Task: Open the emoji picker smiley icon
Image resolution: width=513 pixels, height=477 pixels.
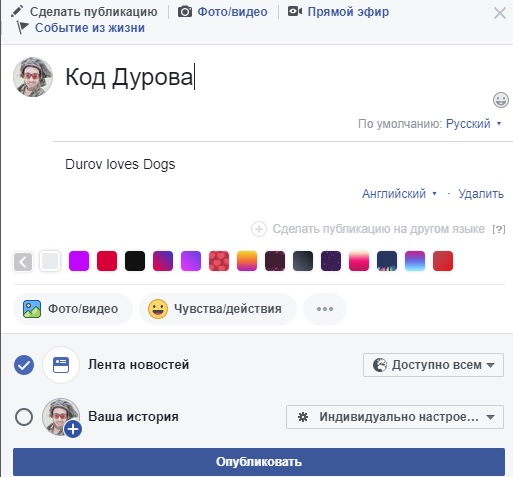Action: pos(500,100)
